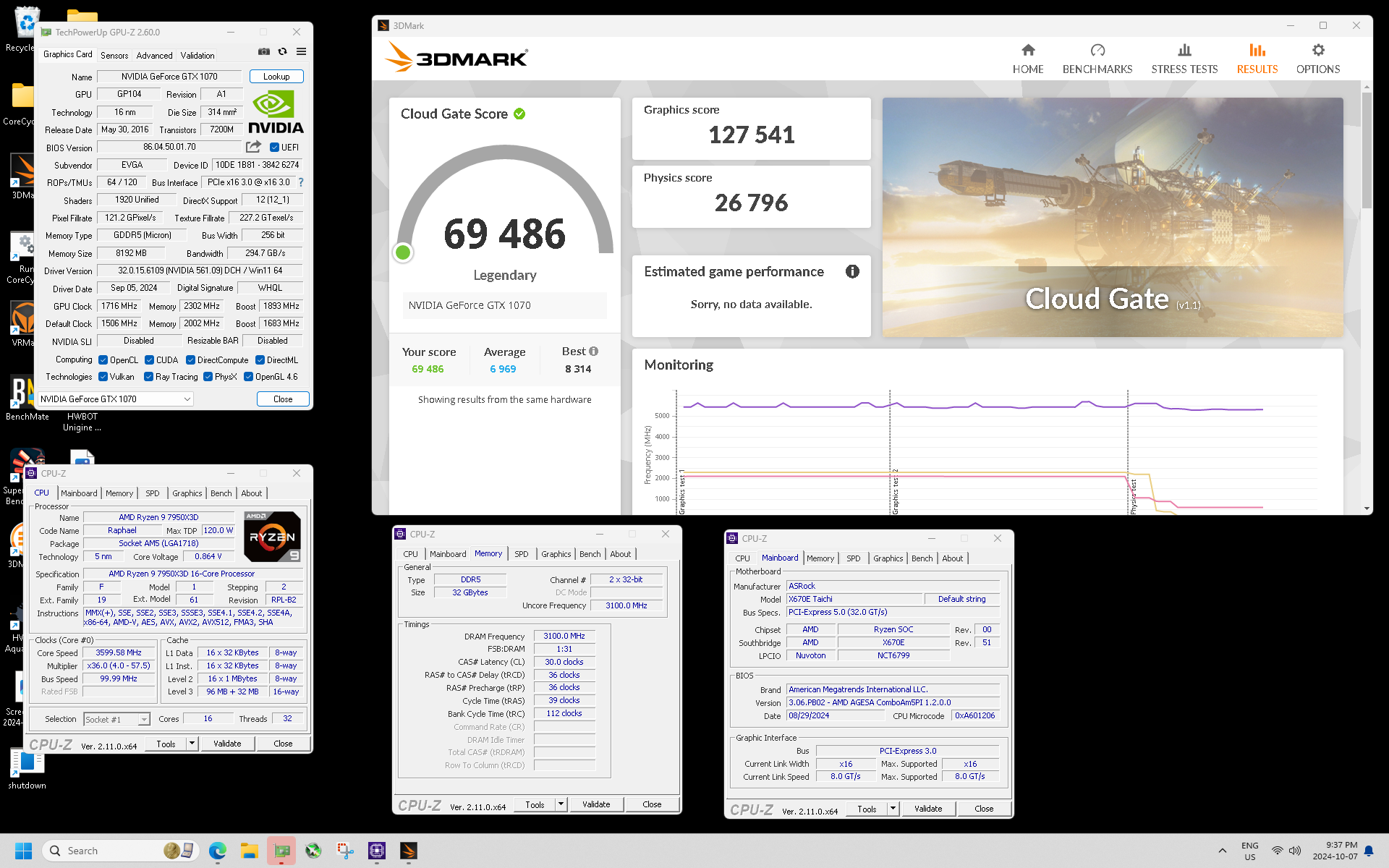
Task: Click the NVIDIA logo in GPU-Z
Action: 276,112
